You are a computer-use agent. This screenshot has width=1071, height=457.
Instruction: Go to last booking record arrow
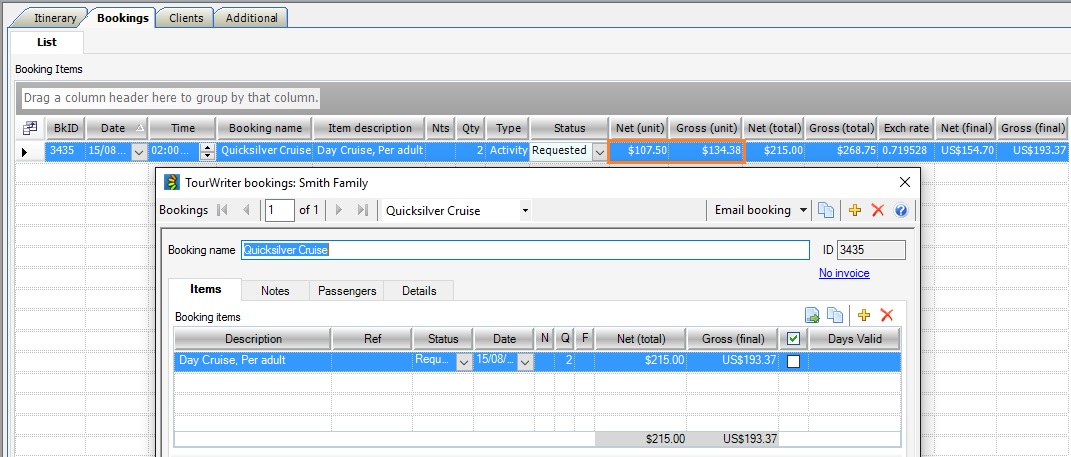pos(362,210)
